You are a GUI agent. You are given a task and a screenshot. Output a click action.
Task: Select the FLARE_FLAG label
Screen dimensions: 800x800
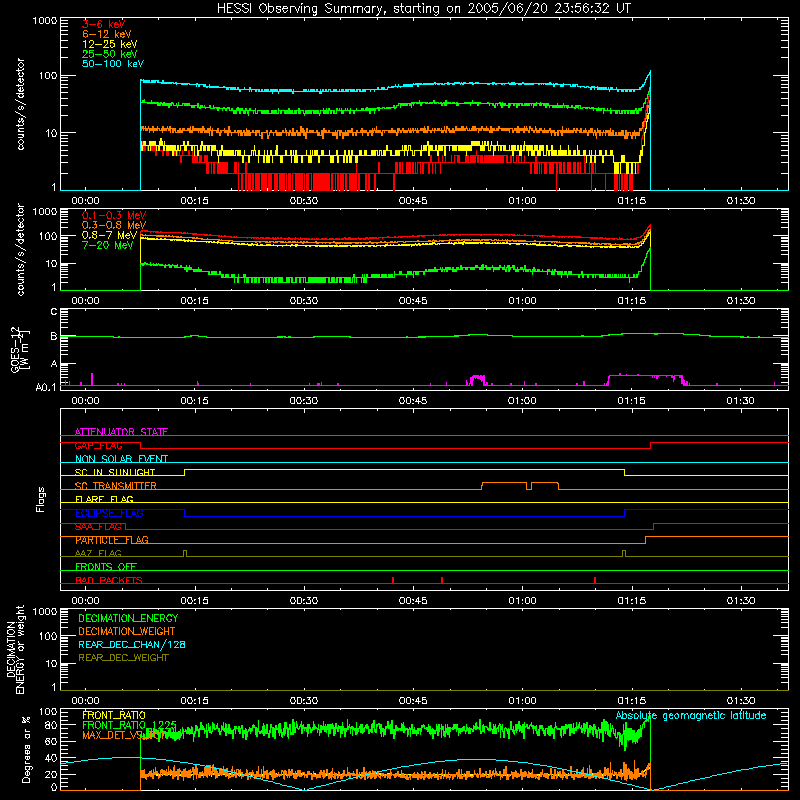pos(104,499)
